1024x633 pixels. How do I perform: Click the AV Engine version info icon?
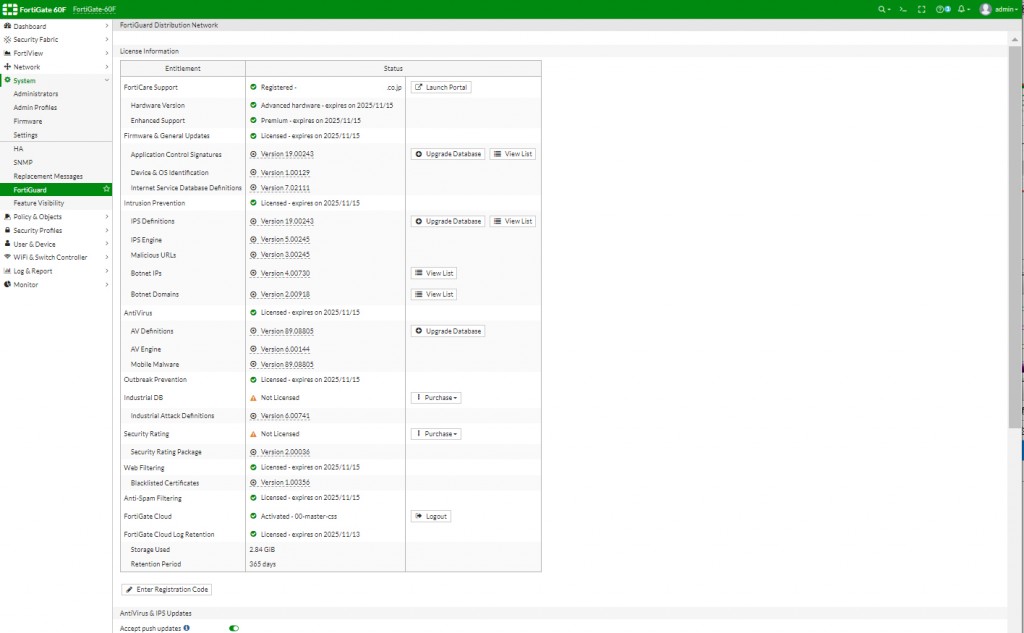pos(253,349)
